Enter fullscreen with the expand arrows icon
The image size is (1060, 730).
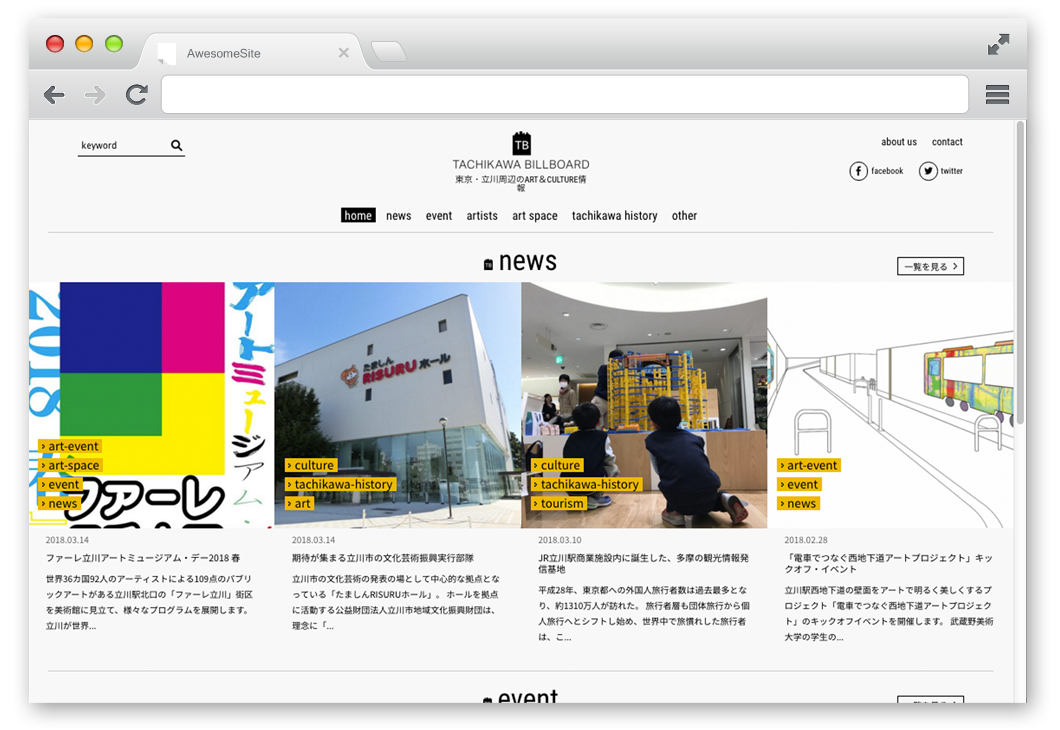point(998,45)
